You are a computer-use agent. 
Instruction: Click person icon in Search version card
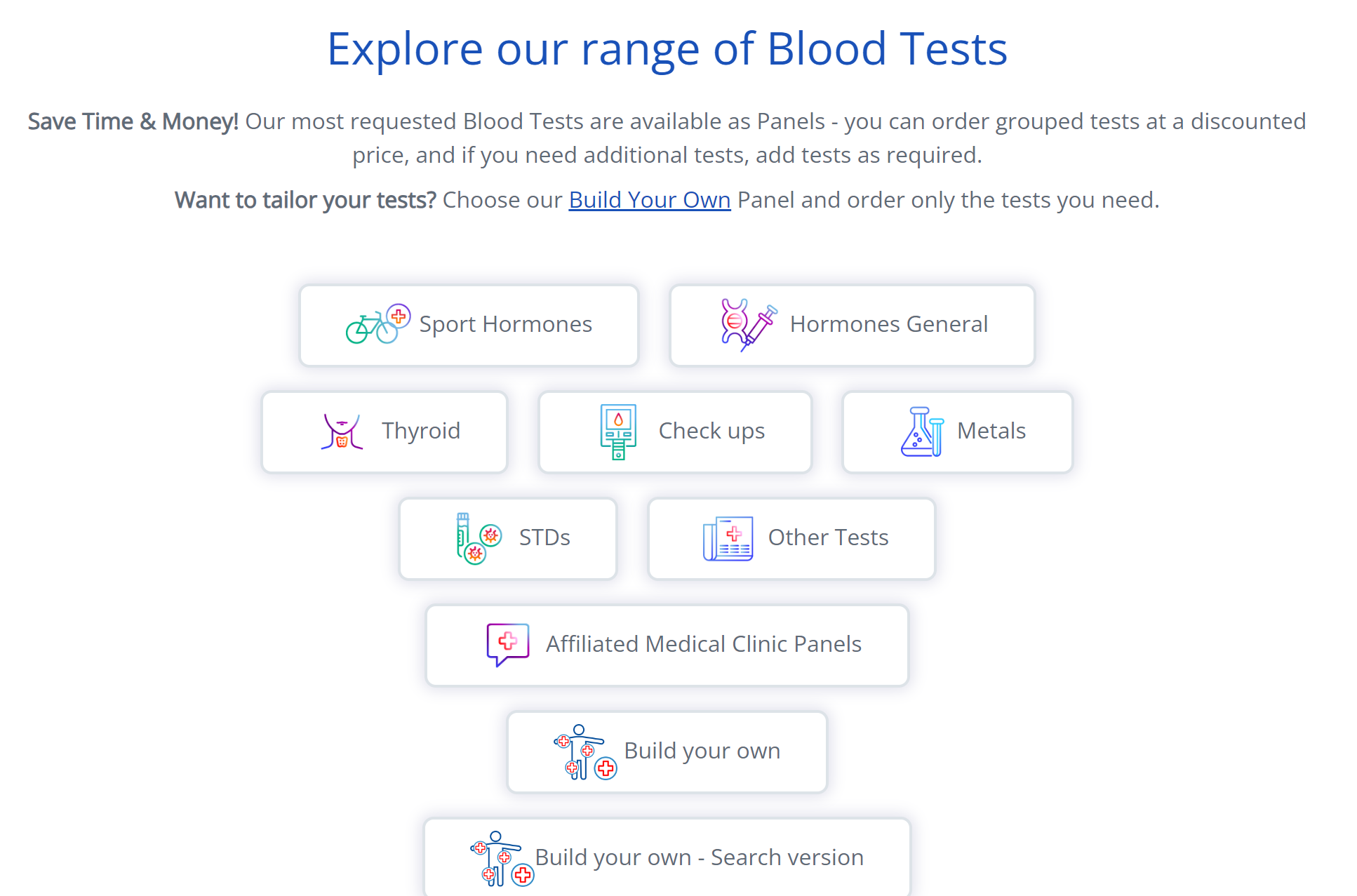coord(502,858)
